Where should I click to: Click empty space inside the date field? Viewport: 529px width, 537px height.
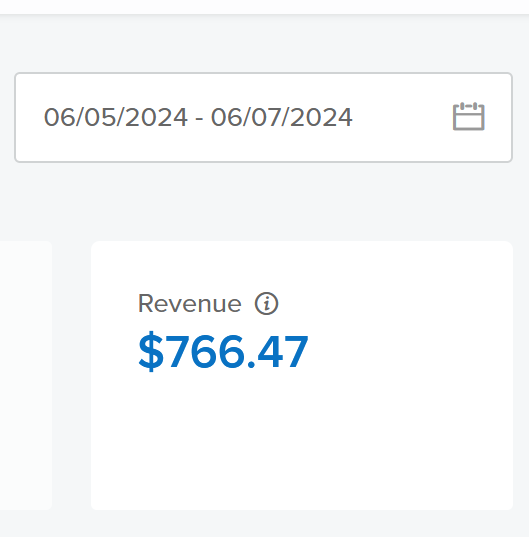[401, 117]
